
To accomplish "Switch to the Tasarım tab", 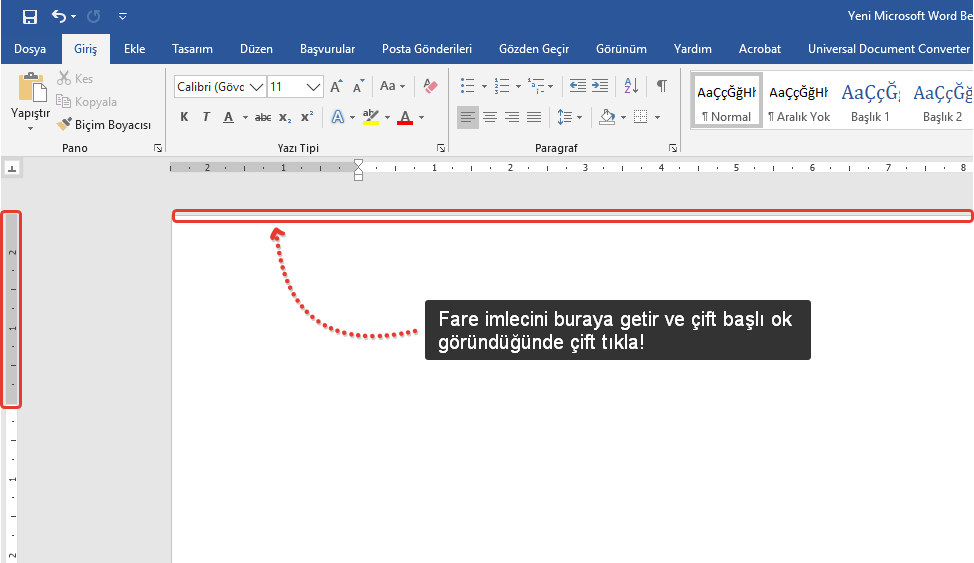I will click(192, 48).
